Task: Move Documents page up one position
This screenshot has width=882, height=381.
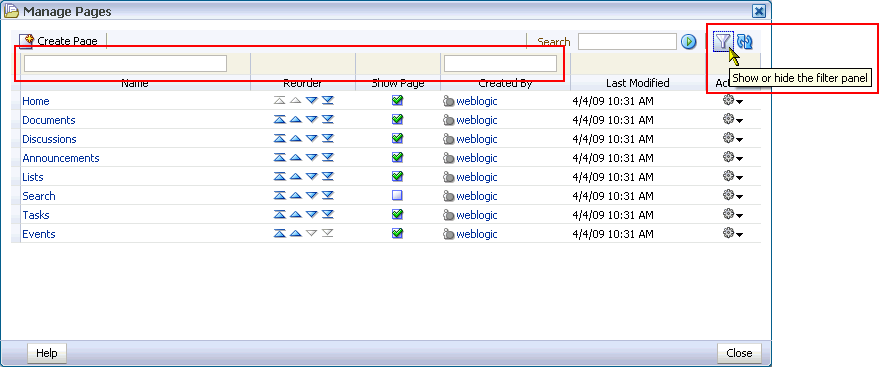Action: [295, 119]
